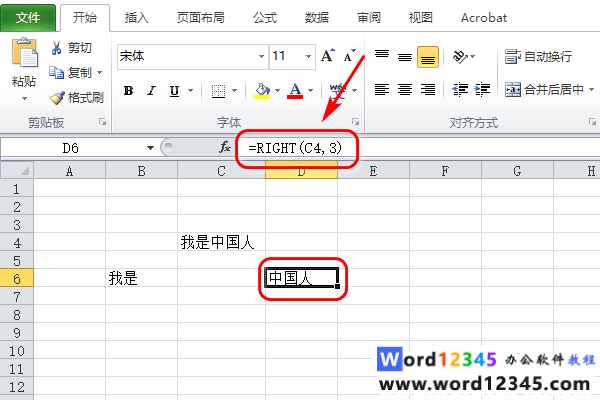Viewport: 600px width, 400px height.
Task: Open alignment group dialog launcher
Action: click(592, 122)
